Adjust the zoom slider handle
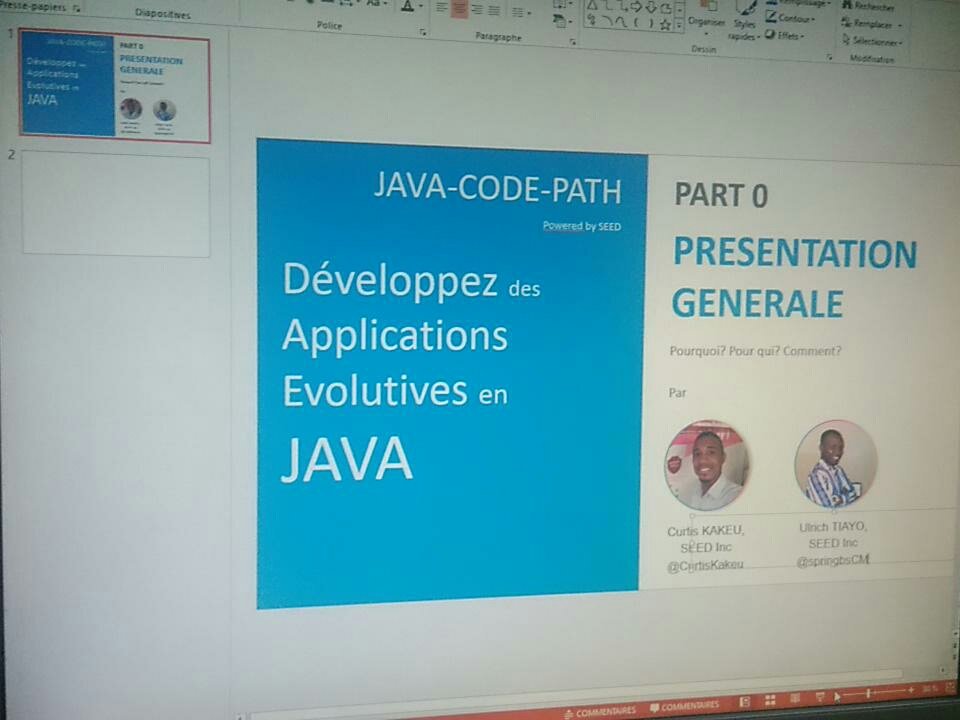 point(868,692)
